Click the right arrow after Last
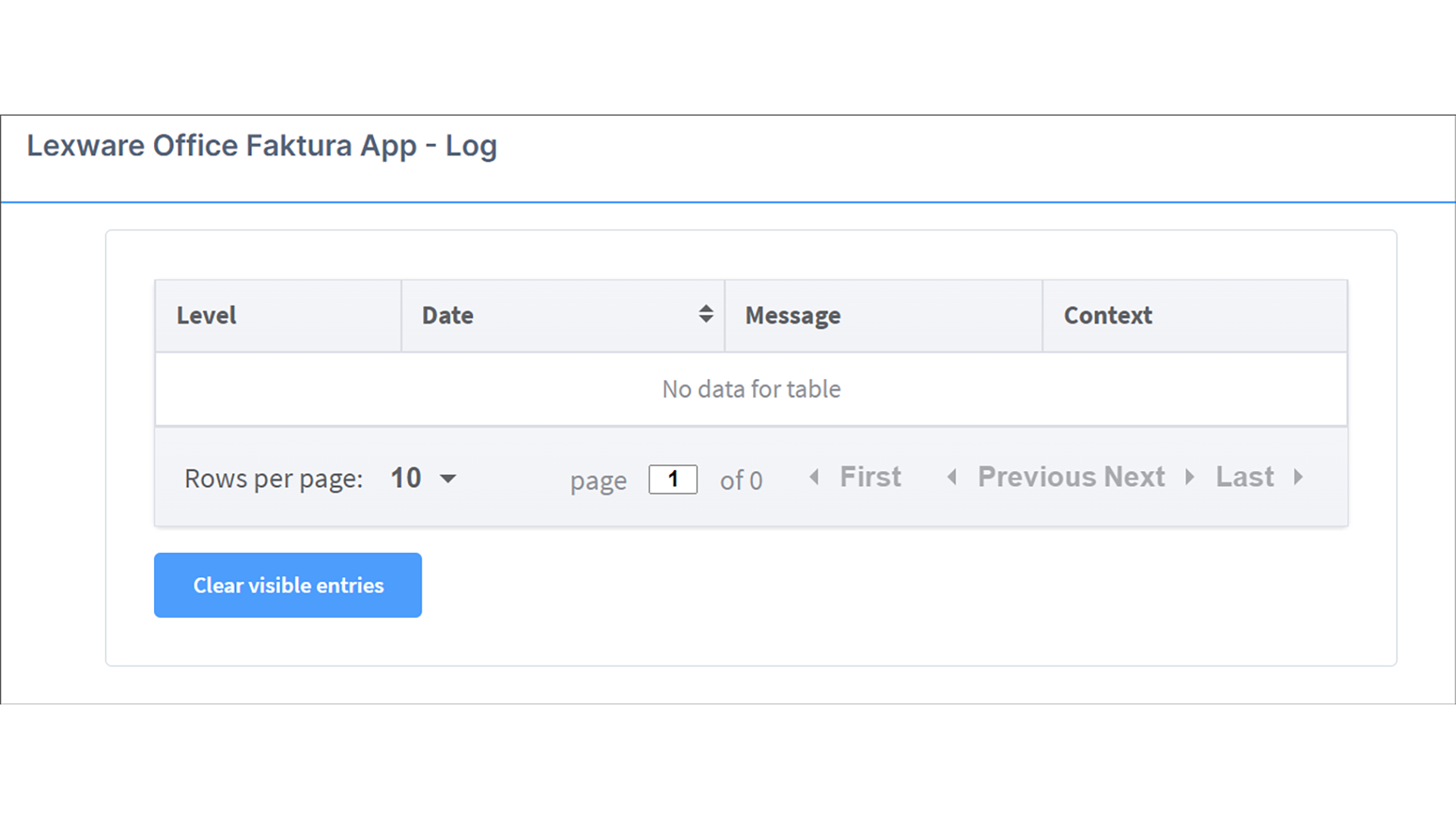The image size is (1456, 819). click(1298, 477)
